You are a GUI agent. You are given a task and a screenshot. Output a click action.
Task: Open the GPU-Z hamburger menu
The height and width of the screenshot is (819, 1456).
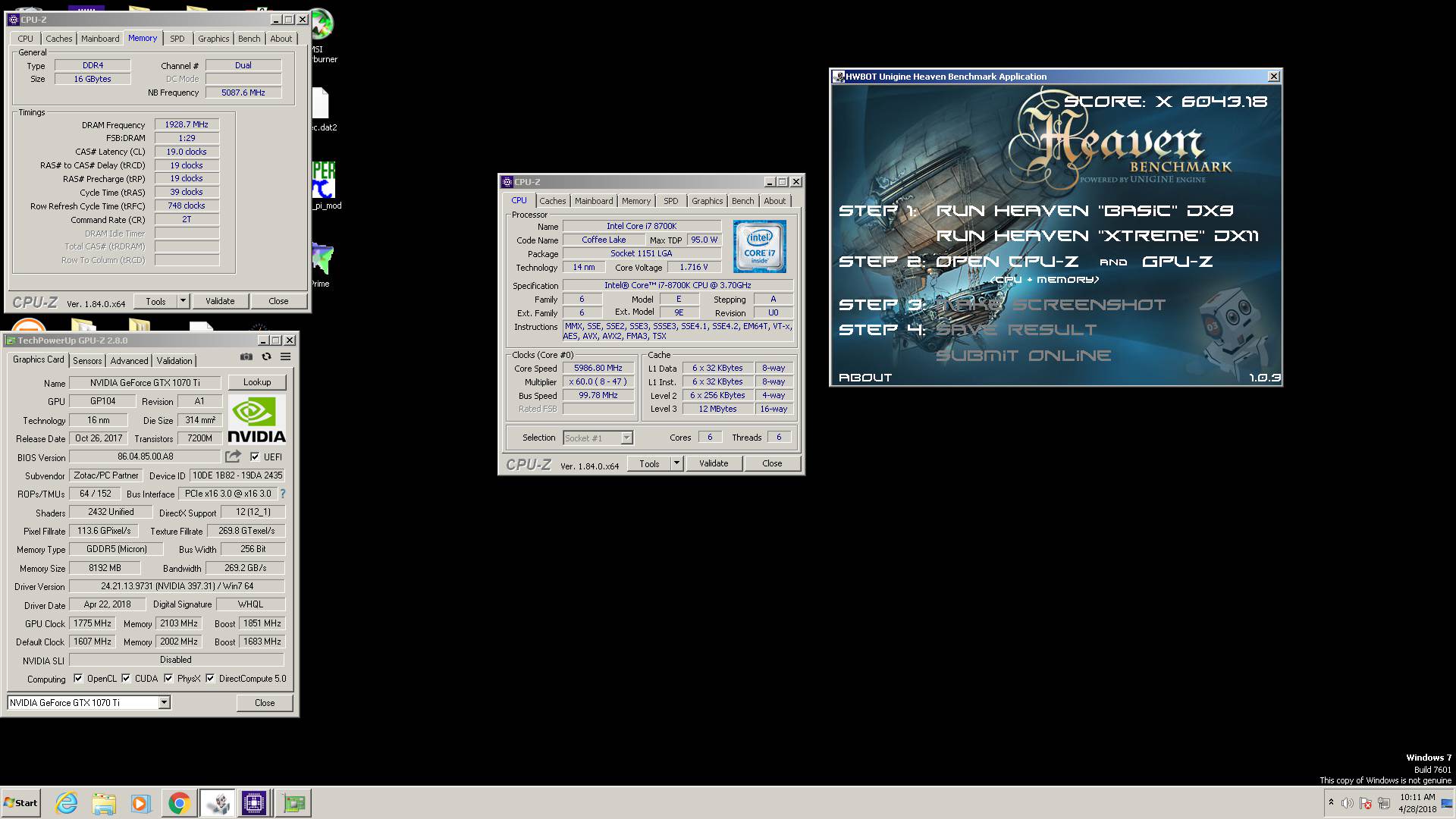[x=285, y=356]
